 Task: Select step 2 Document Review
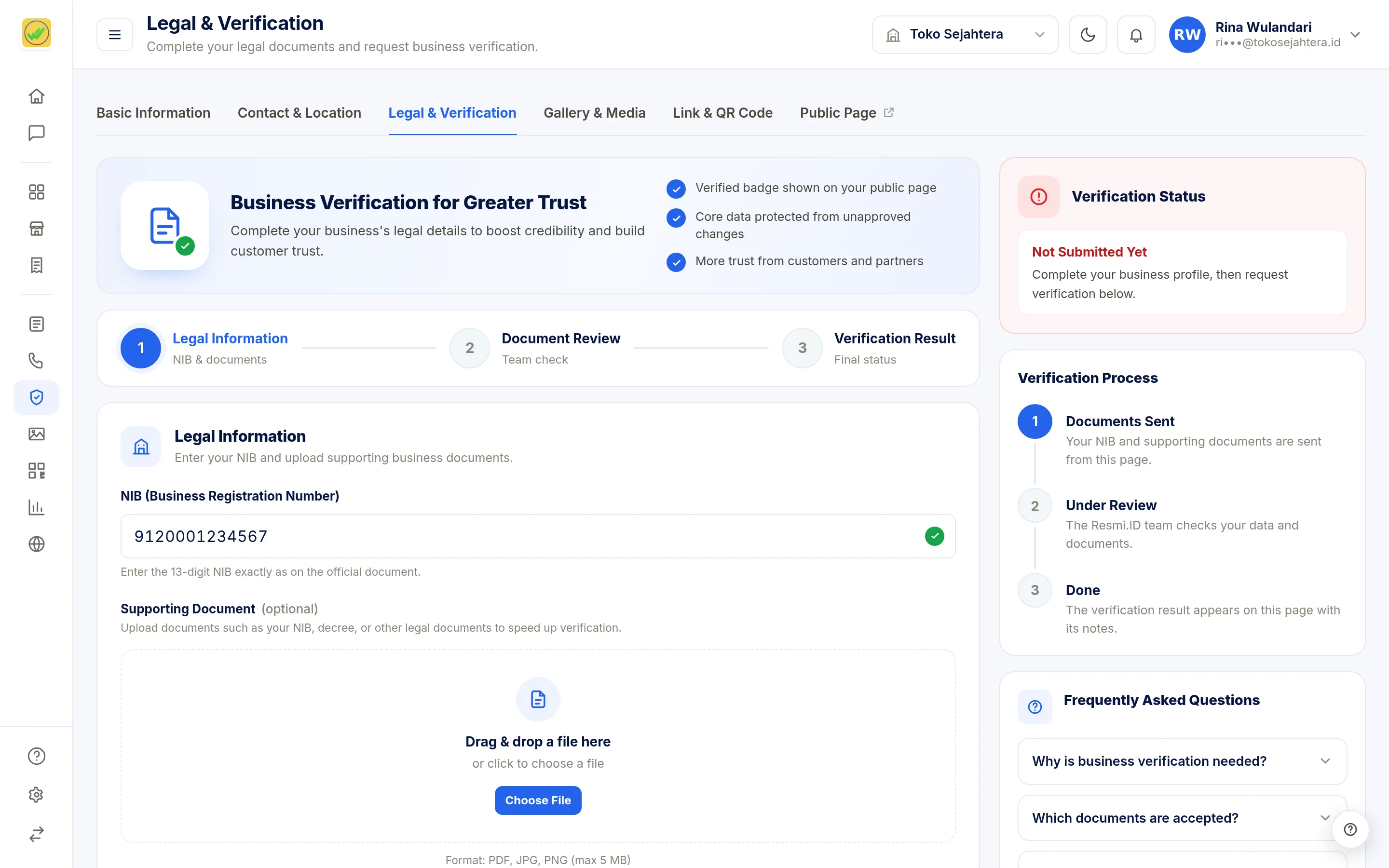[535, 348]
